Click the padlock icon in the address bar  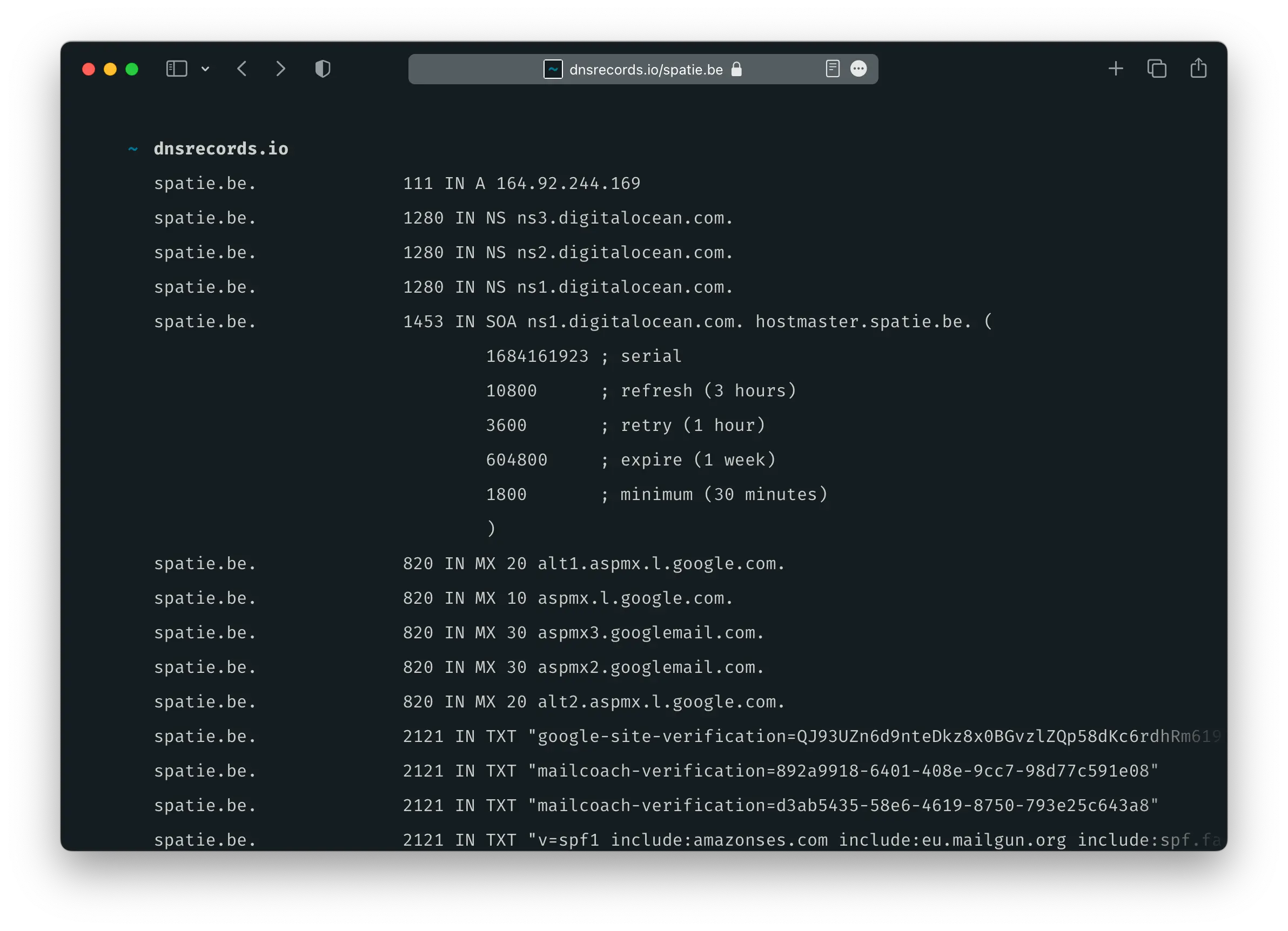pyautogui.click(x=736, y=69)
